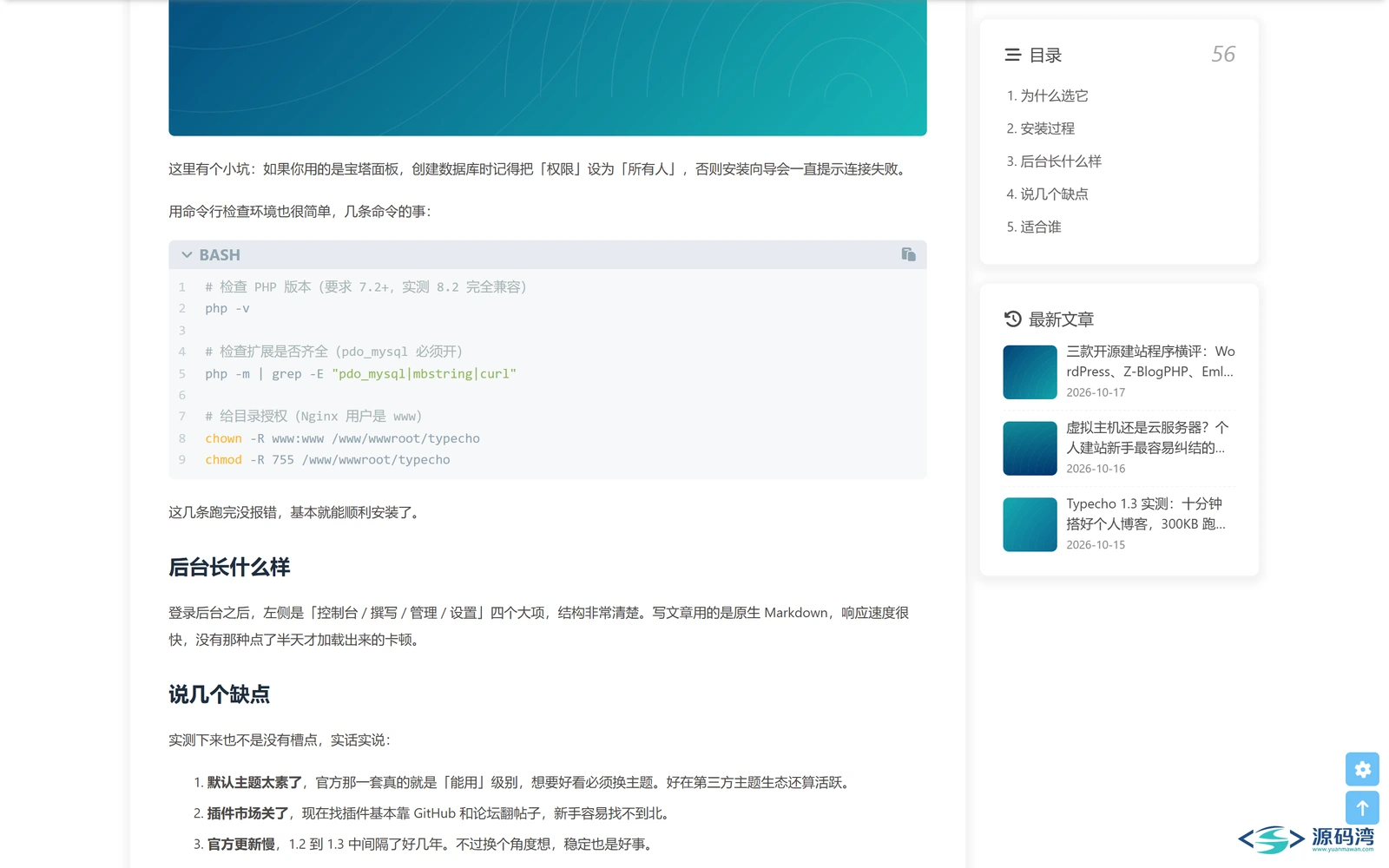Click bold text 官方更新慢
The width and height of the screenshot is (1389, 868).
click(240, 845)
